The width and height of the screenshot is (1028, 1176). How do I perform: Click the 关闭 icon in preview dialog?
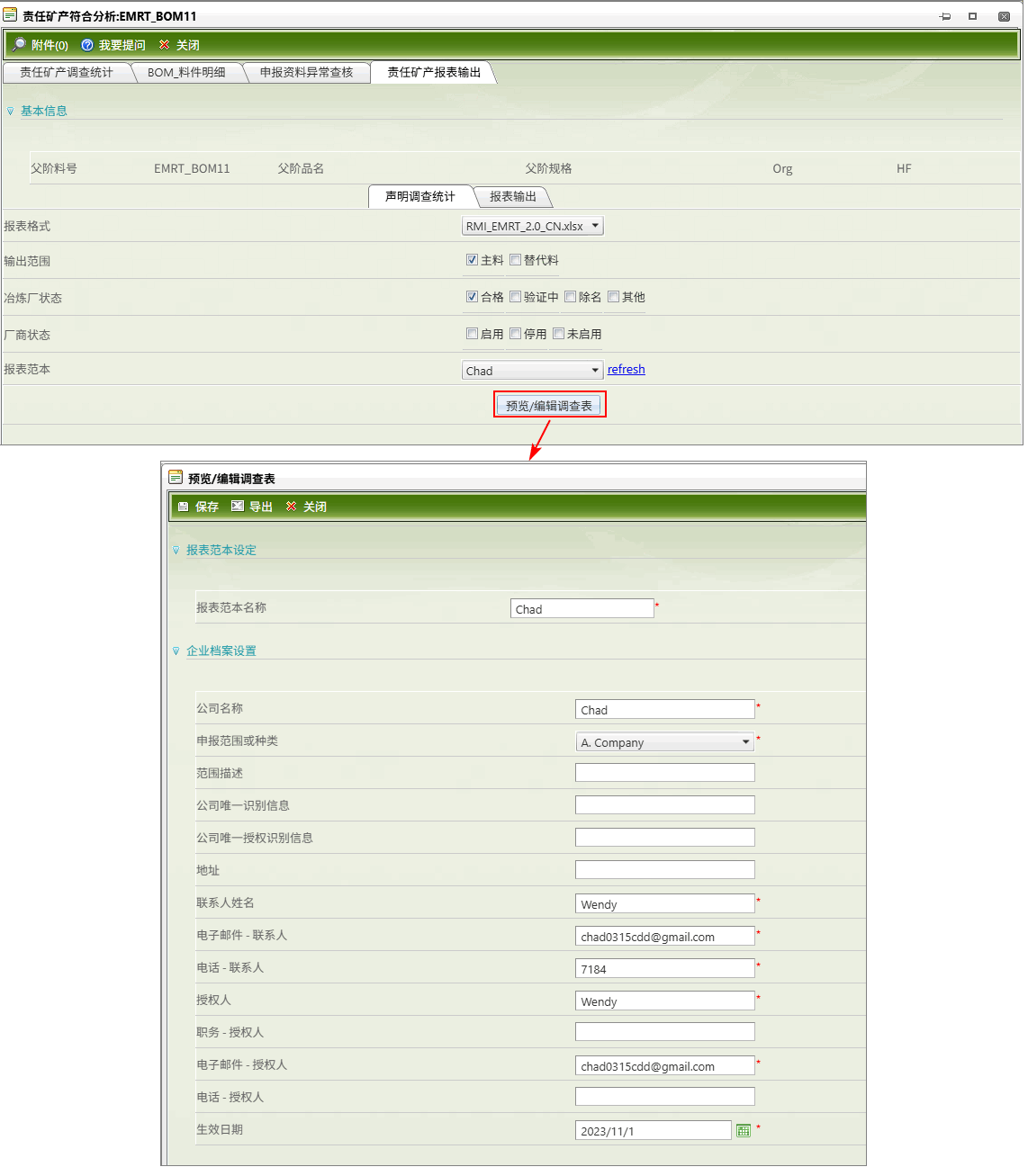pyautogui.click(x=291, y=507)
